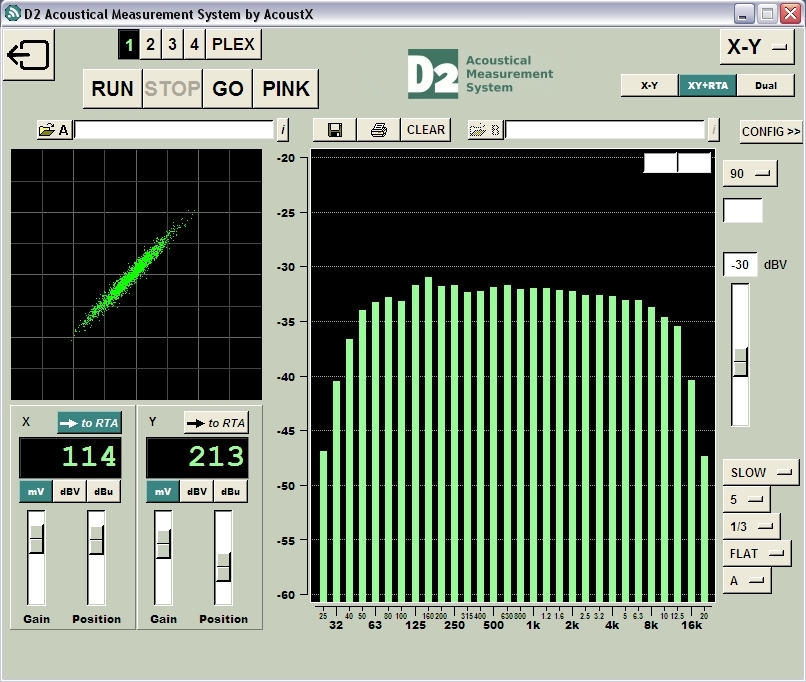Viewport: 806px width, 682px height.
Task: Open file B with folder icon
Action: (485, 130)
